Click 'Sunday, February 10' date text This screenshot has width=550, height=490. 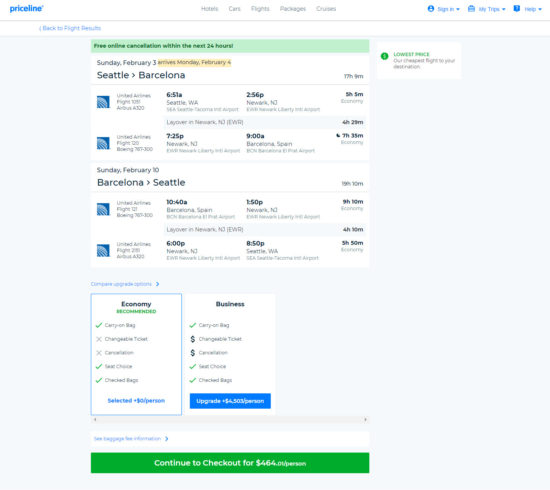click(x=128, y=170)
